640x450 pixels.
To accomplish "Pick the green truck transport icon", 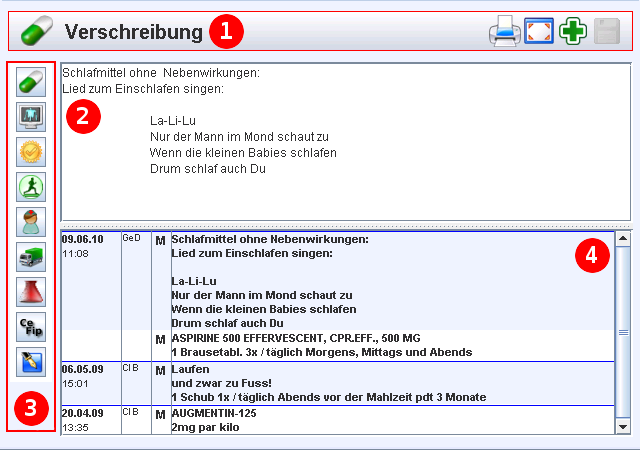I will [31, 257].
